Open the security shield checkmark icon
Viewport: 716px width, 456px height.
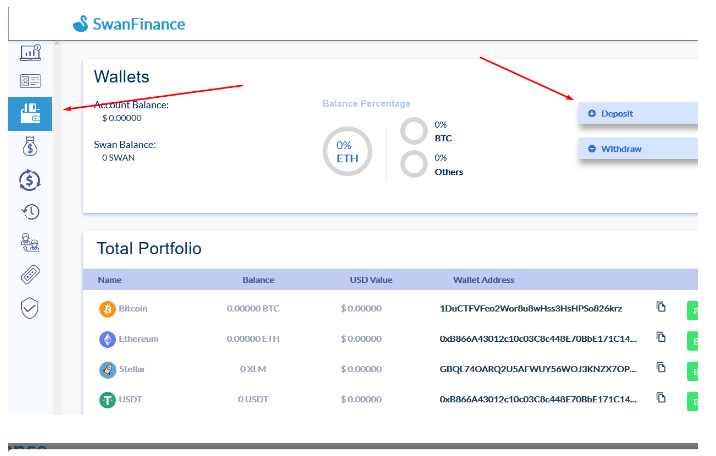tap(30, 307)
